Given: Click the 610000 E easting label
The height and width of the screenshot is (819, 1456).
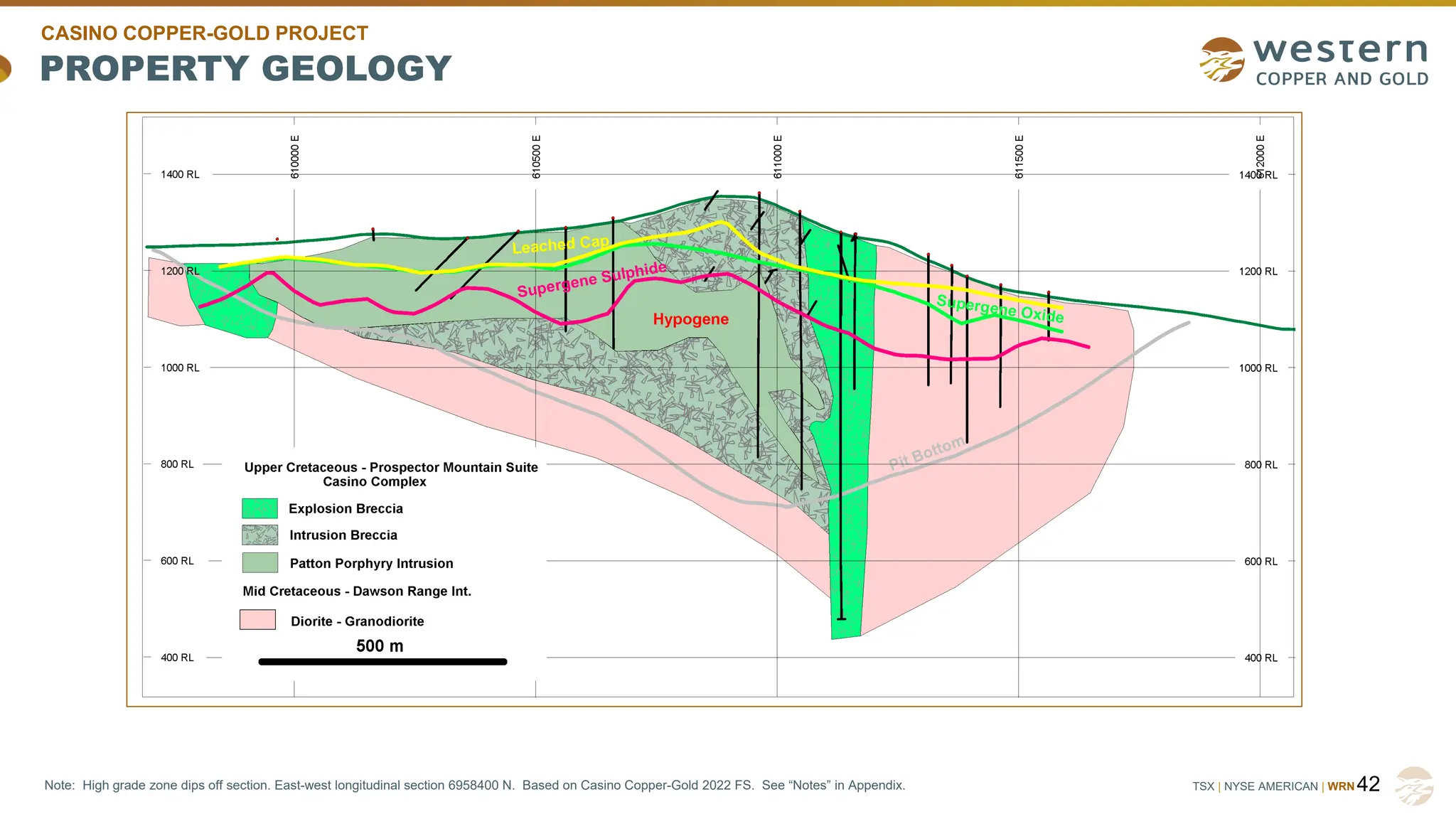Looking at the screenshot, I should tap(295, 156).
